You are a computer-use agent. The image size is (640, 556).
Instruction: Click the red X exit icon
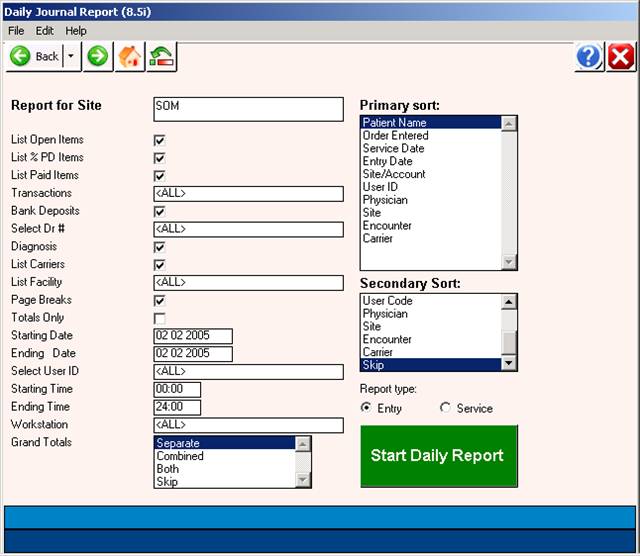pyautogui.click(x=620, y=57)
